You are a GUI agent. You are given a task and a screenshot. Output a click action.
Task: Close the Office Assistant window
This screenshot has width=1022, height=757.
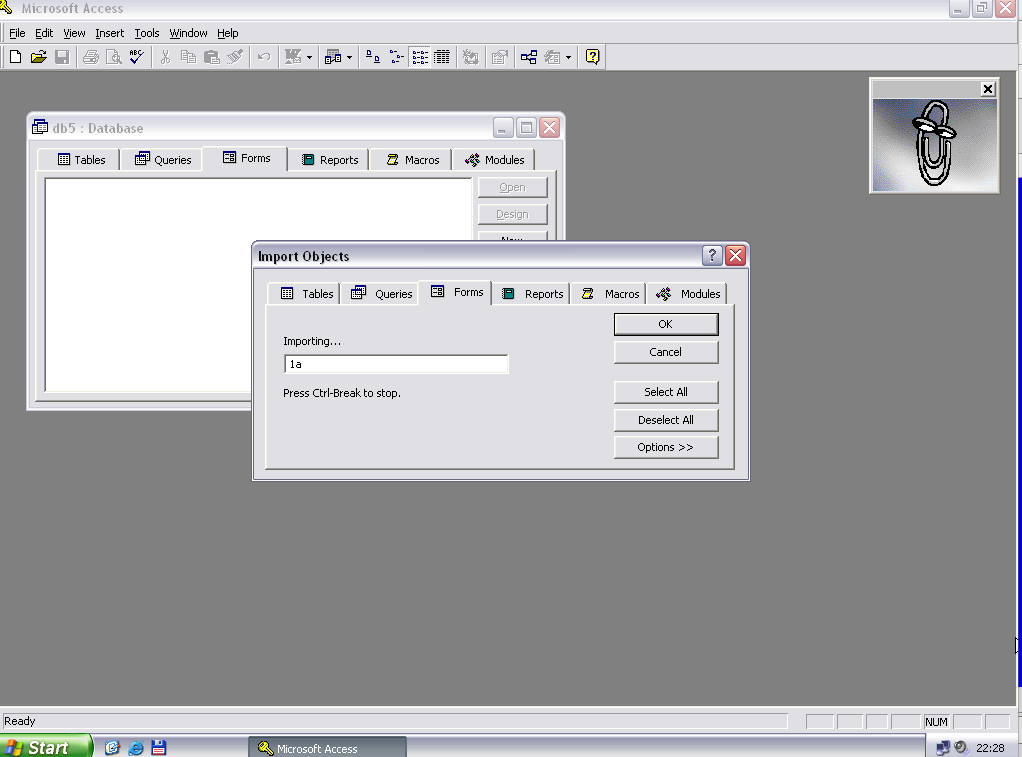point(987,89)
